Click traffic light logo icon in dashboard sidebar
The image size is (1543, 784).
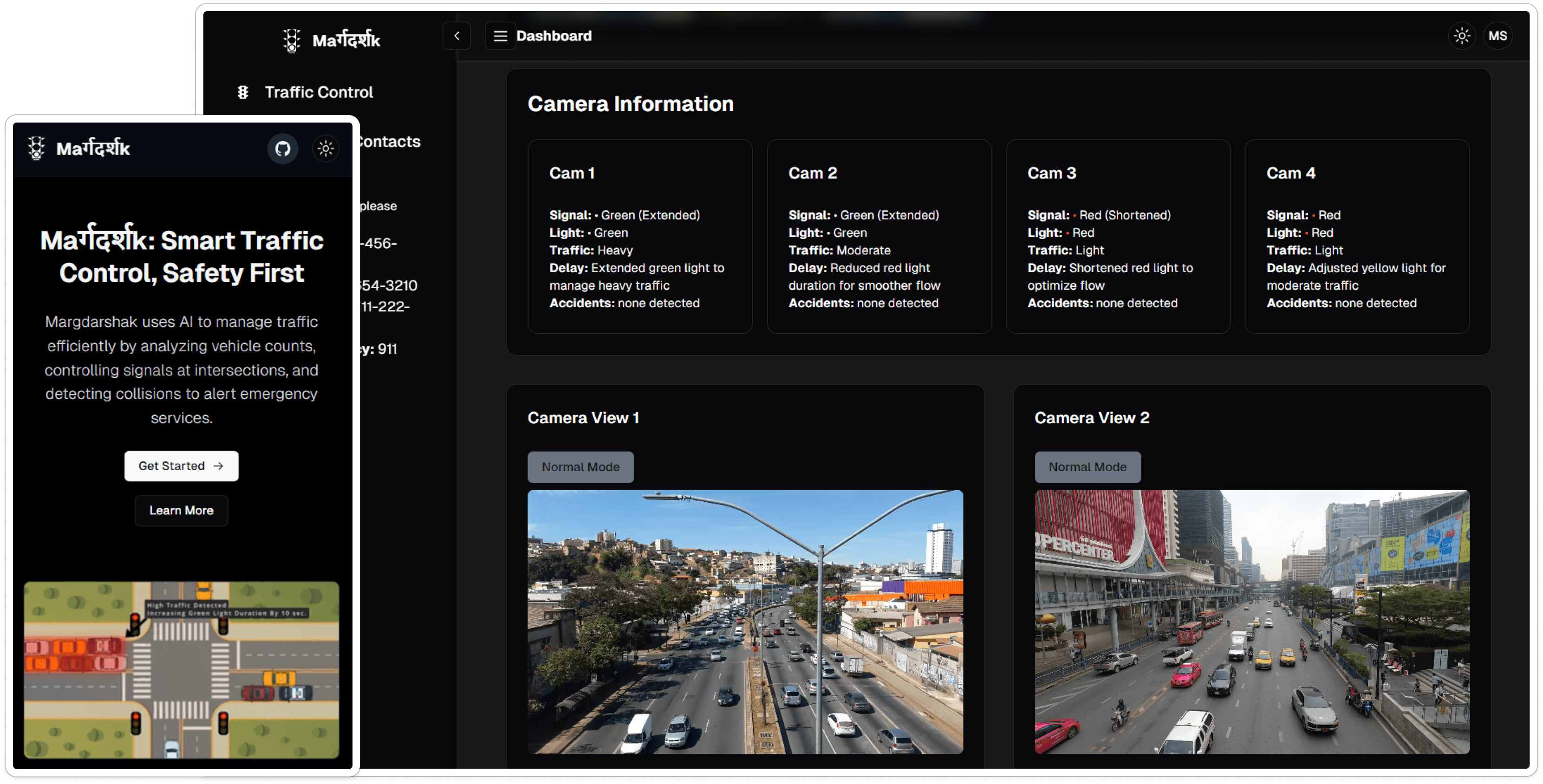pyautogui.click(x=292, y=41)
